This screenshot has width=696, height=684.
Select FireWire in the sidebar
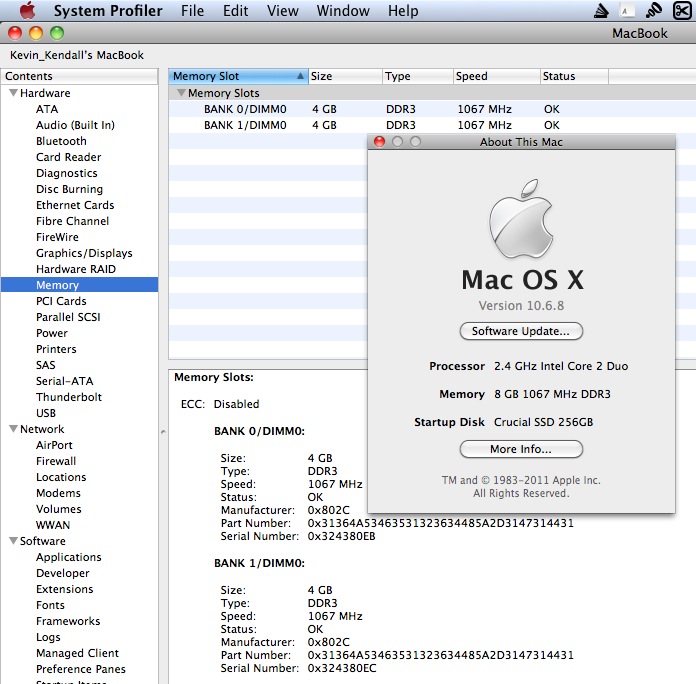(57, 237)
